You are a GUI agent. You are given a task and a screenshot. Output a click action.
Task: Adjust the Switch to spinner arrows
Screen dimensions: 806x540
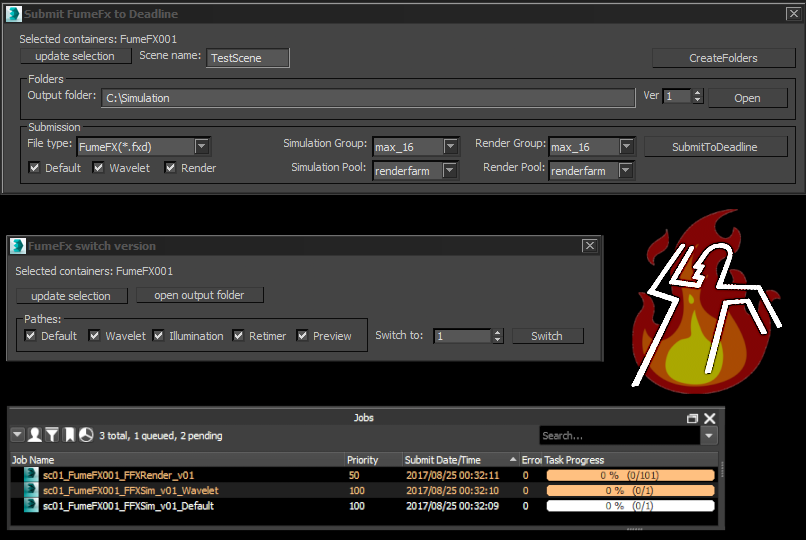pyautogui.click(x=497, y=336)
